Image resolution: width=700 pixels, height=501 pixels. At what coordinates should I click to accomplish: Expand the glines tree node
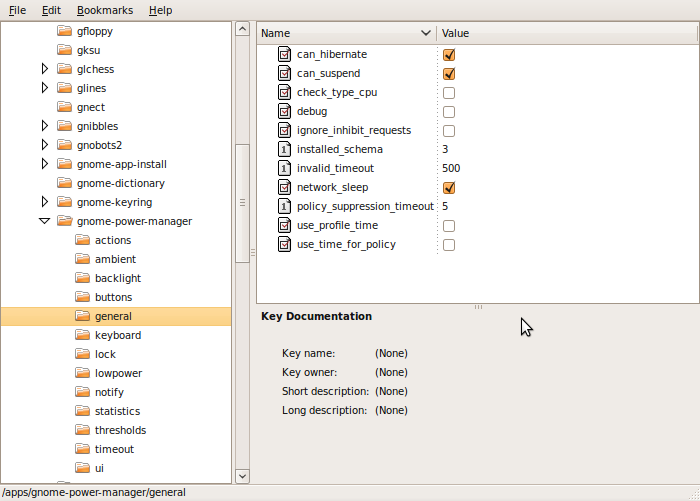coord(45,88)
